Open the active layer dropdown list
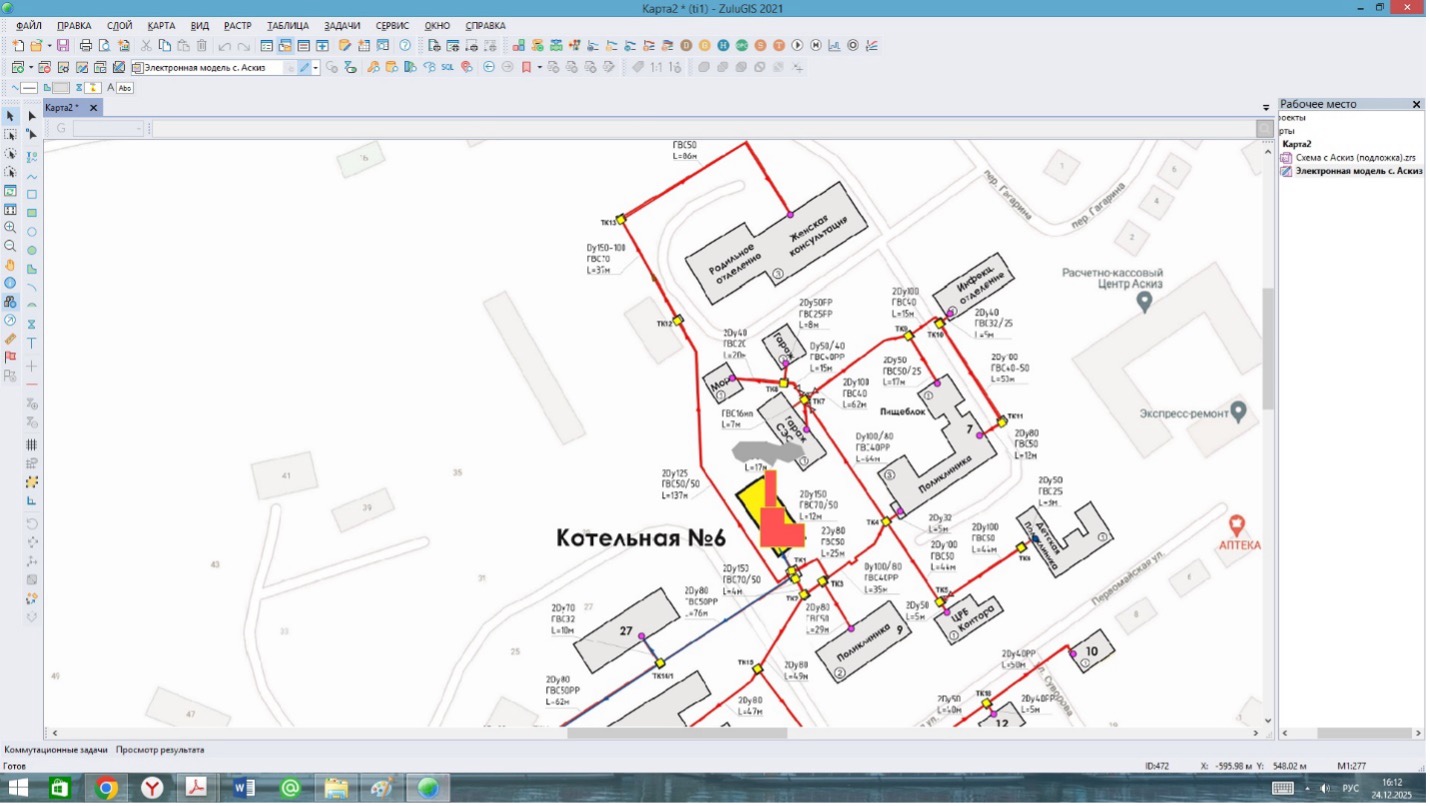1430x806 pixels. tap(316, 67)
